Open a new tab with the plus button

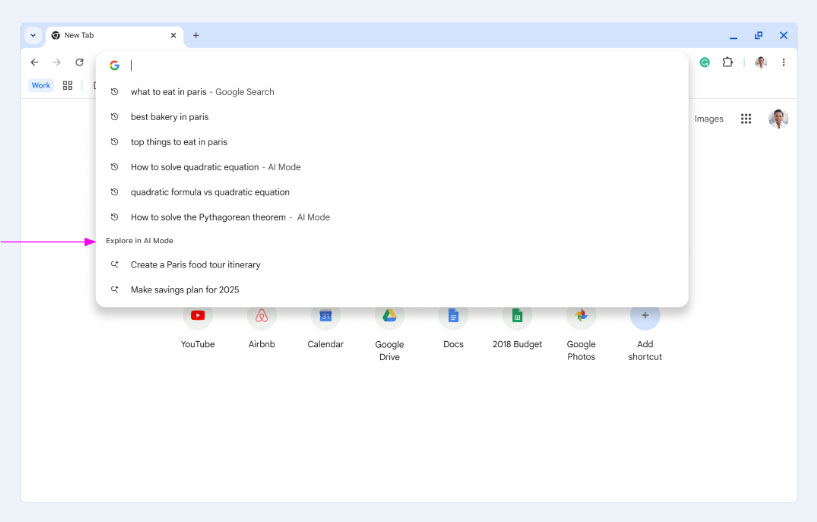tap(196, 35)
